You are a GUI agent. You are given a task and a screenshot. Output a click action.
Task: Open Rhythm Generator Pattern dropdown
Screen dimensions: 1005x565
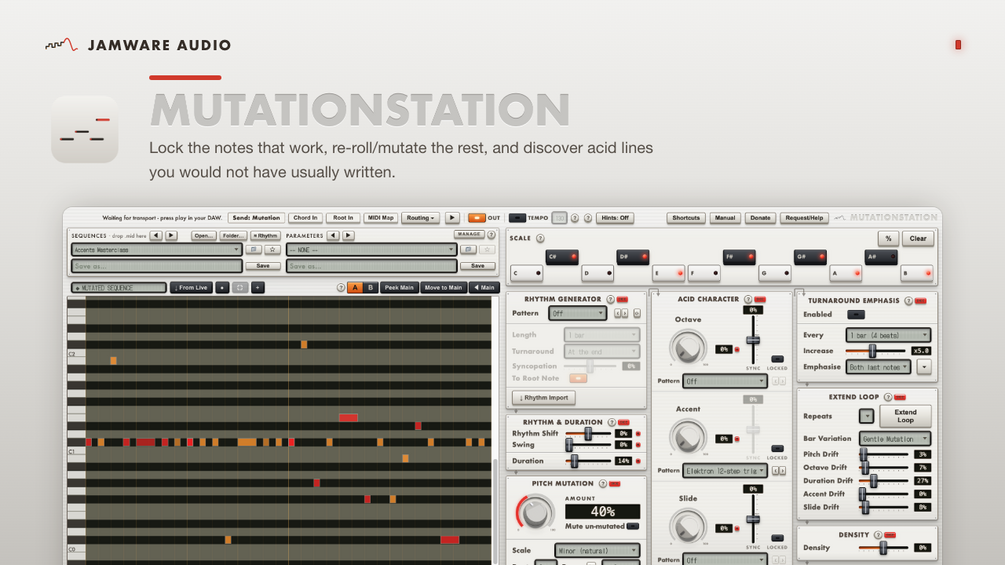(577, 313)
